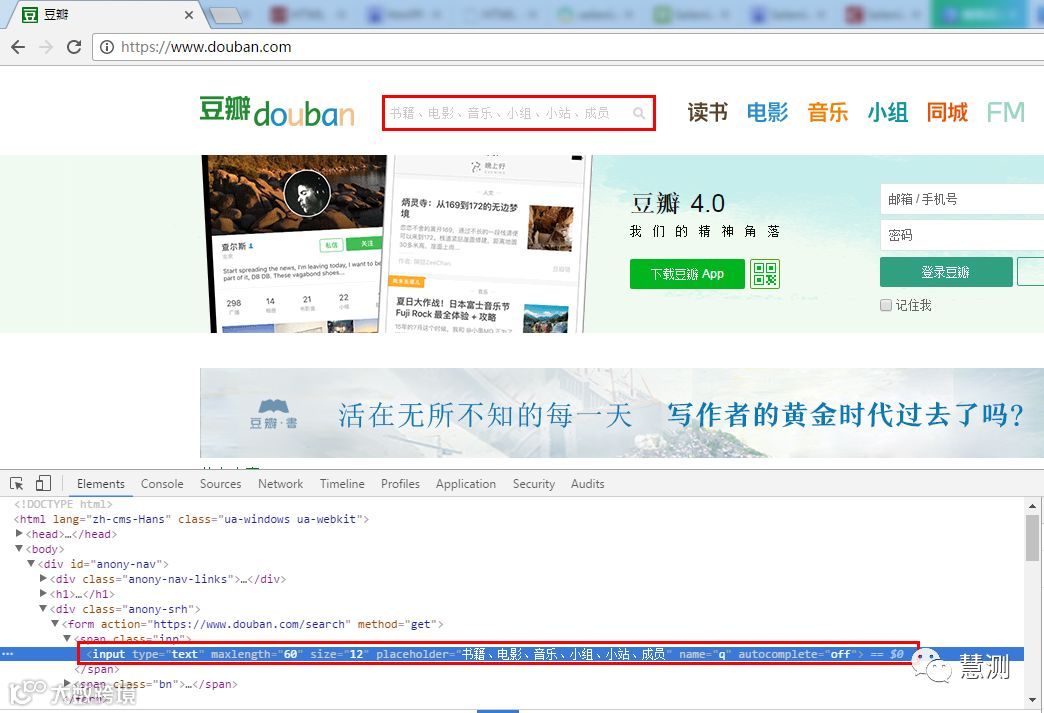Open the 音乐 navigation link
The width and height of the screenshot is (1044, 713).
[x=828, y=112]
